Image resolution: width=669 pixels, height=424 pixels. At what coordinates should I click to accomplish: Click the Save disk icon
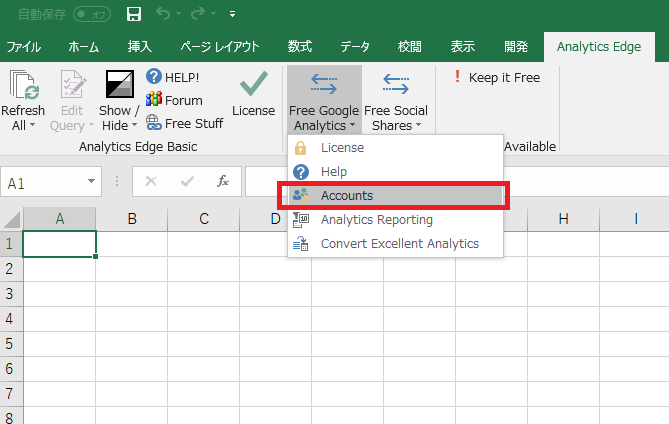coord(134,14)
